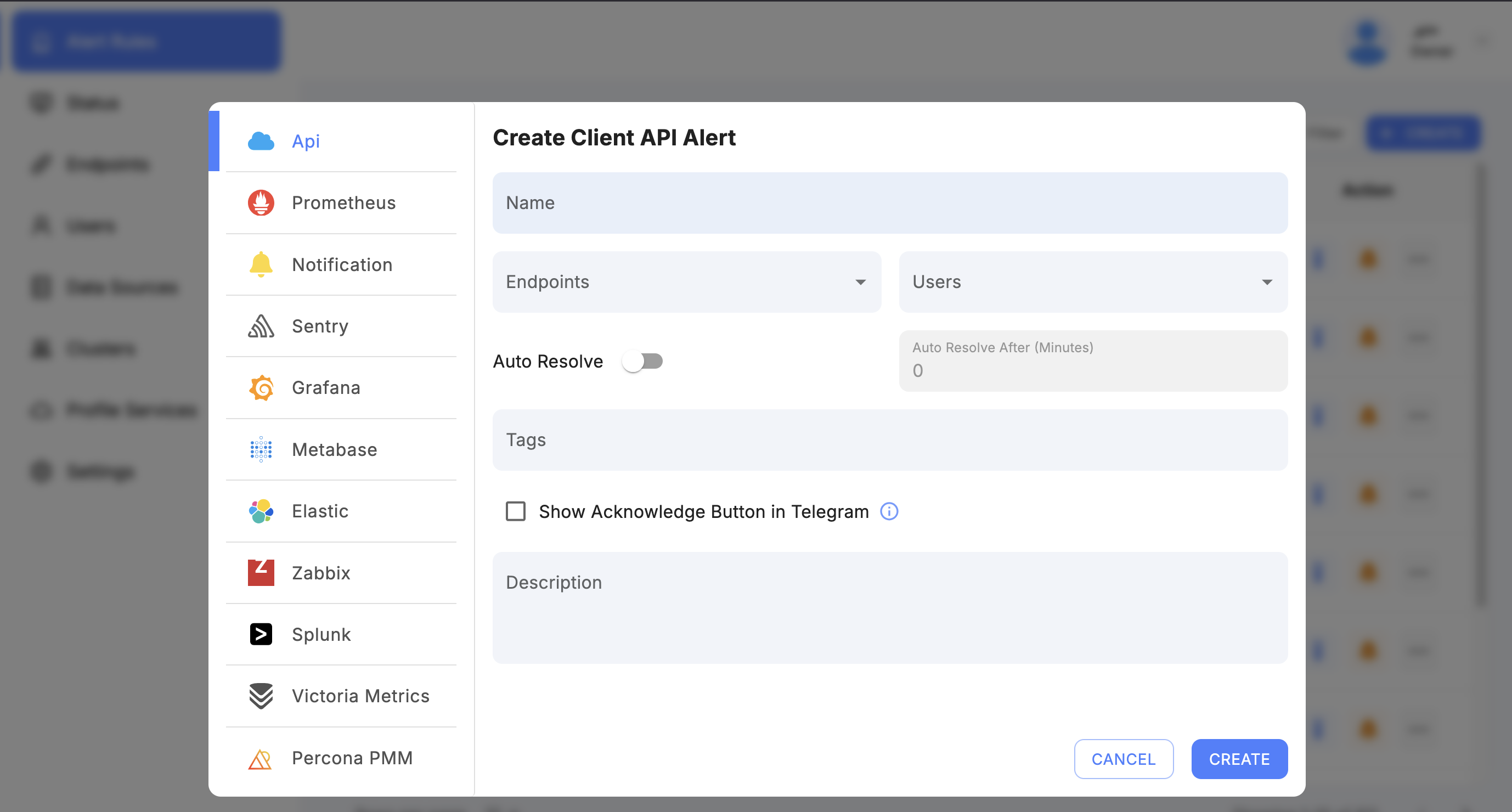The height and width of the screenshot is (812, 1512).
Task: Click the Metabase dotted icon
Action: click(x=261, y=449)
